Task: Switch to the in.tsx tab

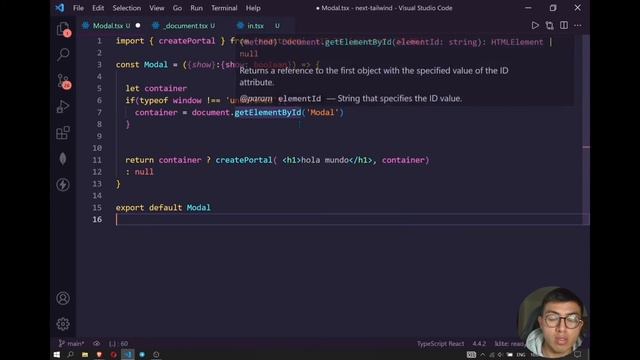Action: coord(256,25)
